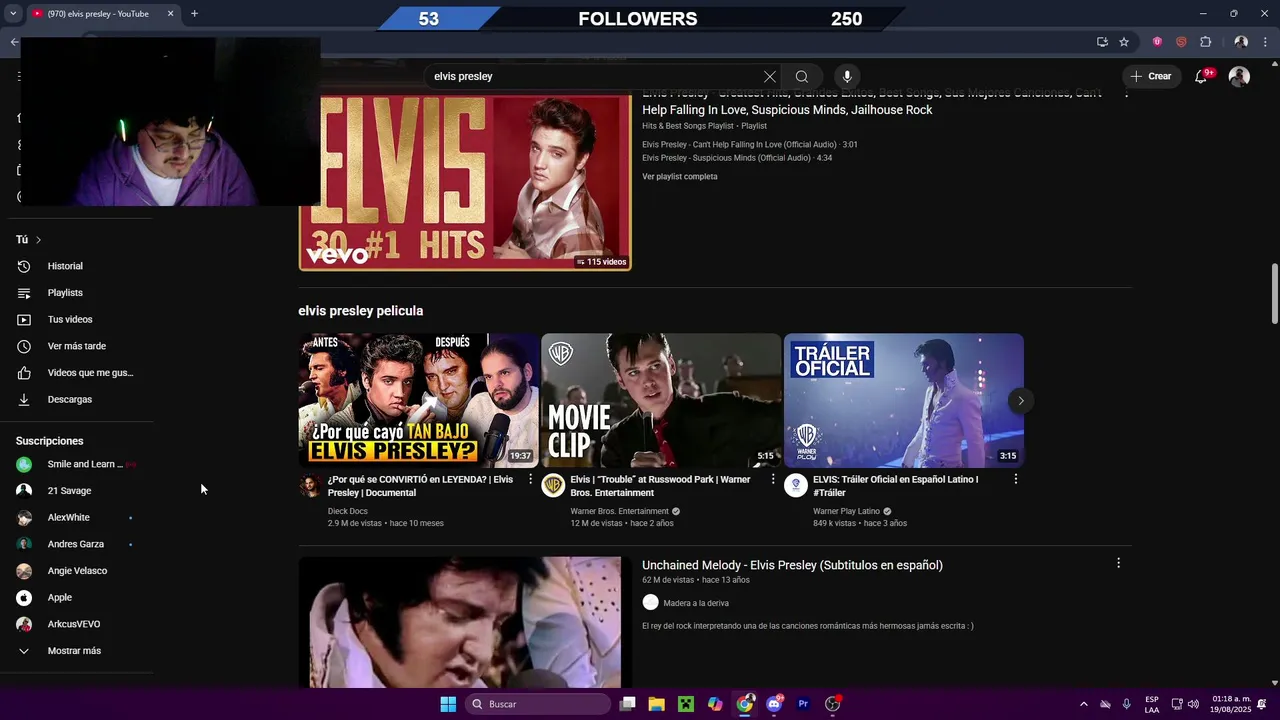This screenshot has width=1280, height=720.
Task: Open the ¿Por qué cayó tan bajo Elvis thumbnail
Action: [419, 400]
